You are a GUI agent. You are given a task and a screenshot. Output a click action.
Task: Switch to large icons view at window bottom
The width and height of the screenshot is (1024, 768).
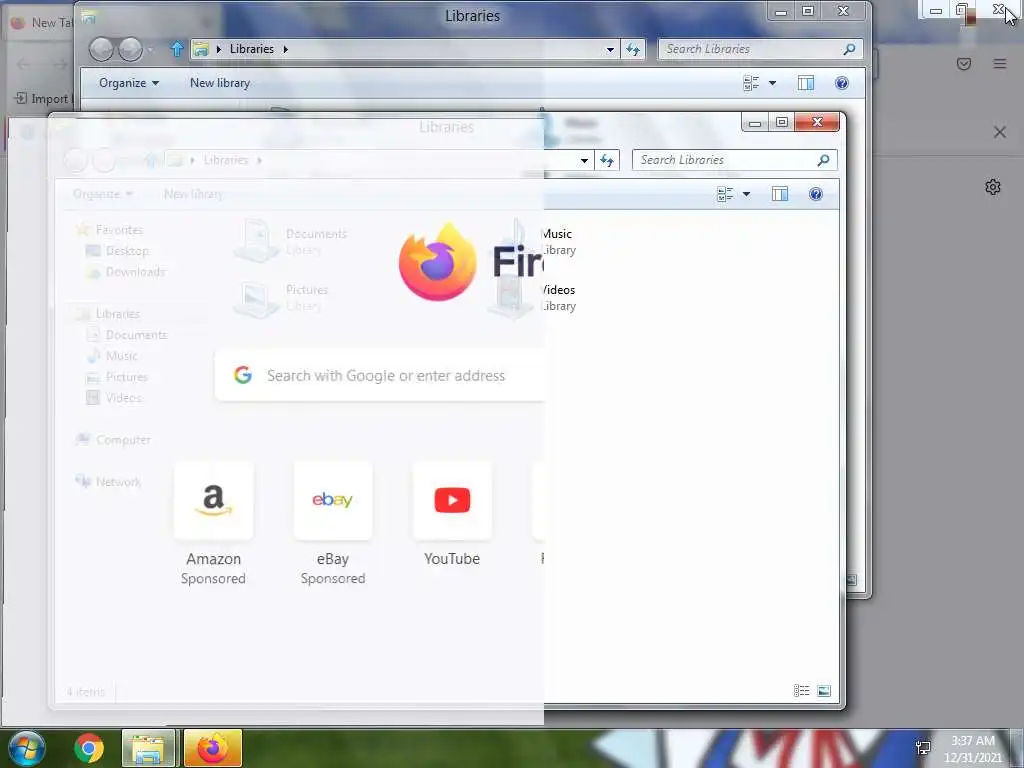coord(824,691)
